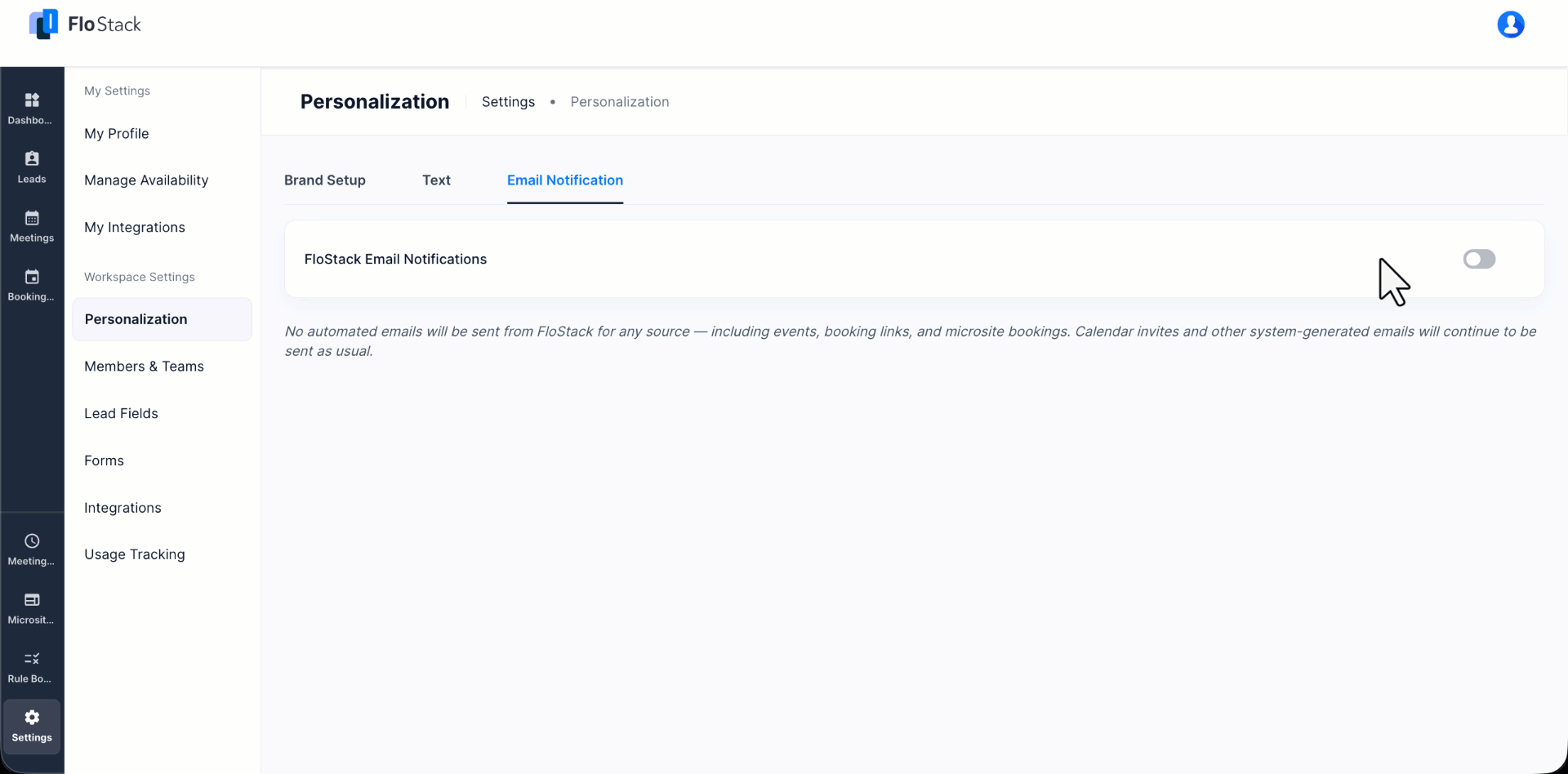Click the user profile avatar icon
The height and width of the screenshot is (774, 1568).
1511,24
